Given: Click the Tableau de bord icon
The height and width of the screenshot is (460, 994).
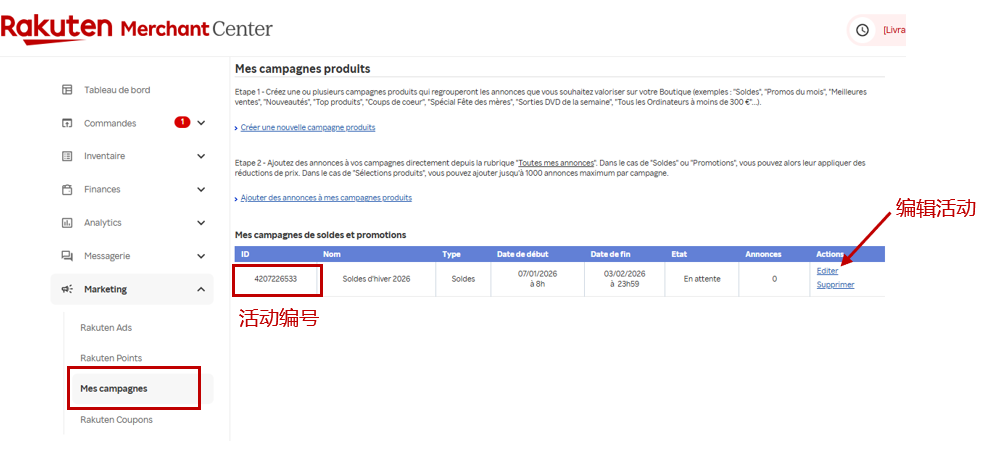Looking at the screenshot, I should click(x=67, y=90).
